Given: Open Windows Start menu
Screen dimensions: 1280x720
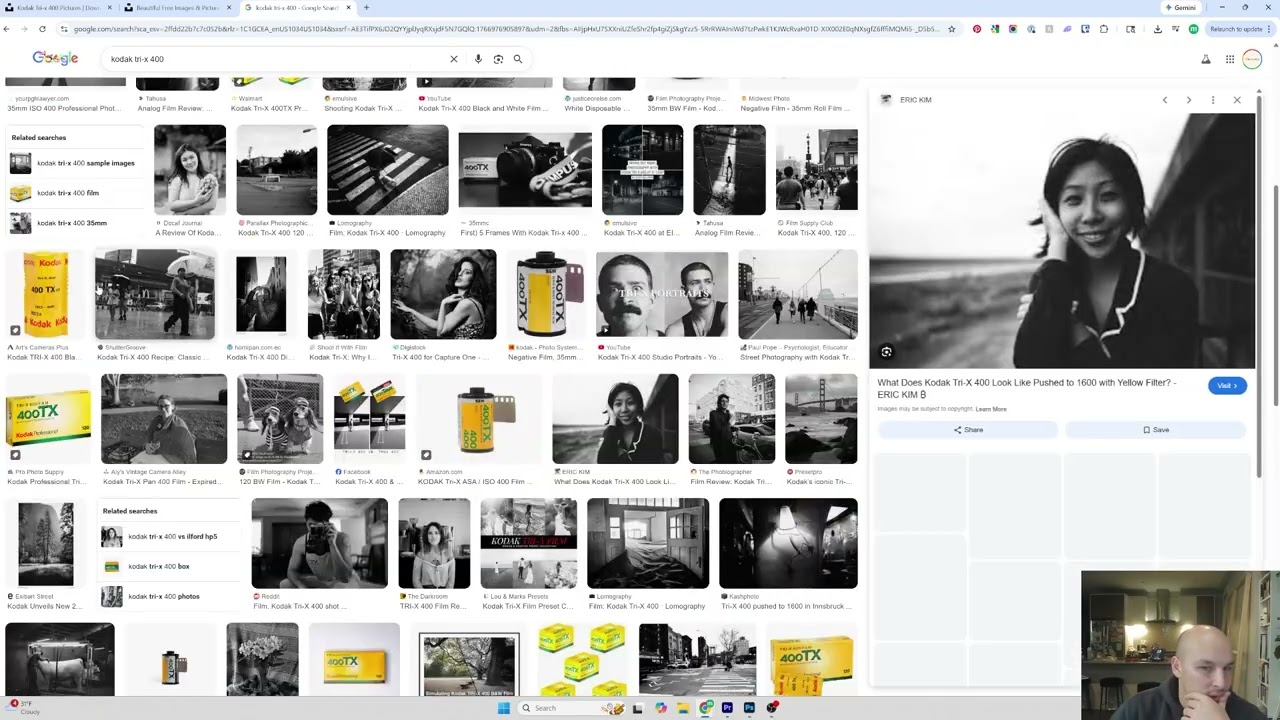Looking at the screenshot, I should [503, 708].
